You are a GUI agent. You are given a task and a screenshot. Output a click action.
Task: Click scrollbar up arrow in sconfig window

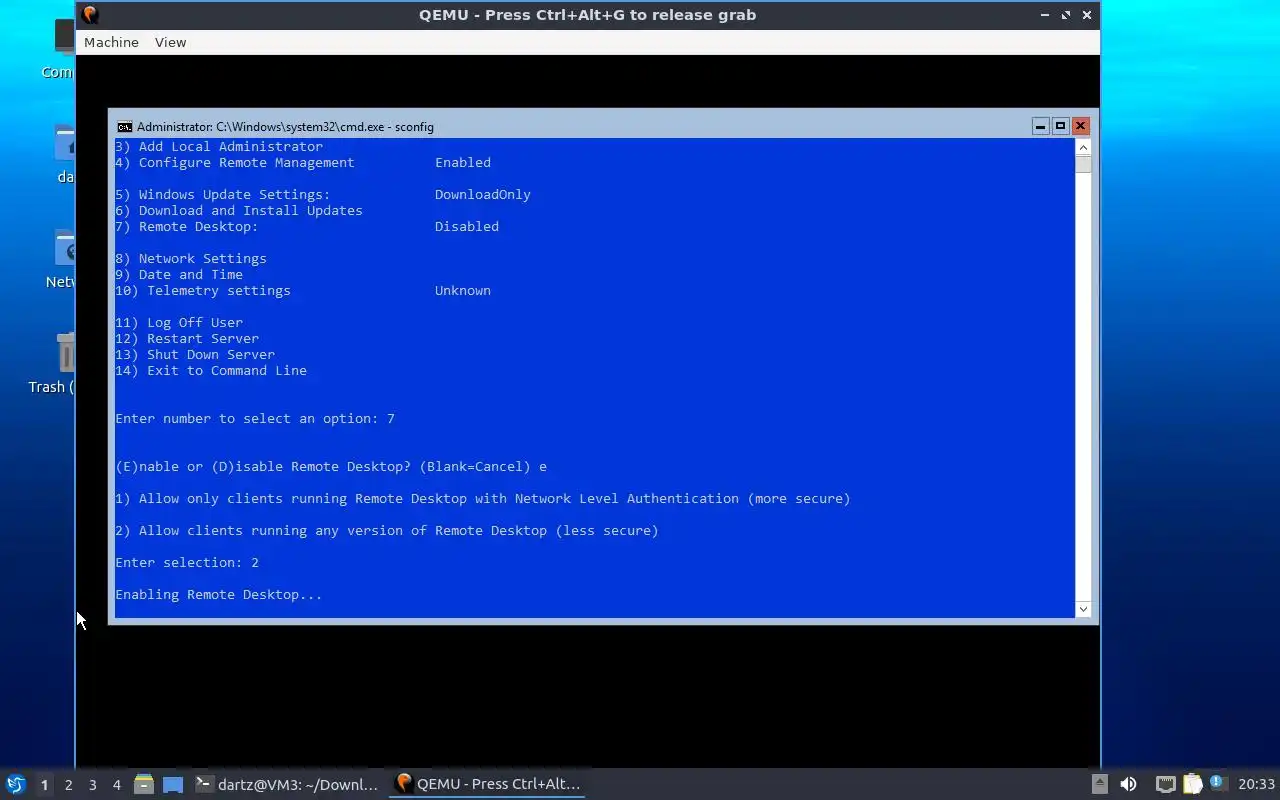(x=1083, y=147)
